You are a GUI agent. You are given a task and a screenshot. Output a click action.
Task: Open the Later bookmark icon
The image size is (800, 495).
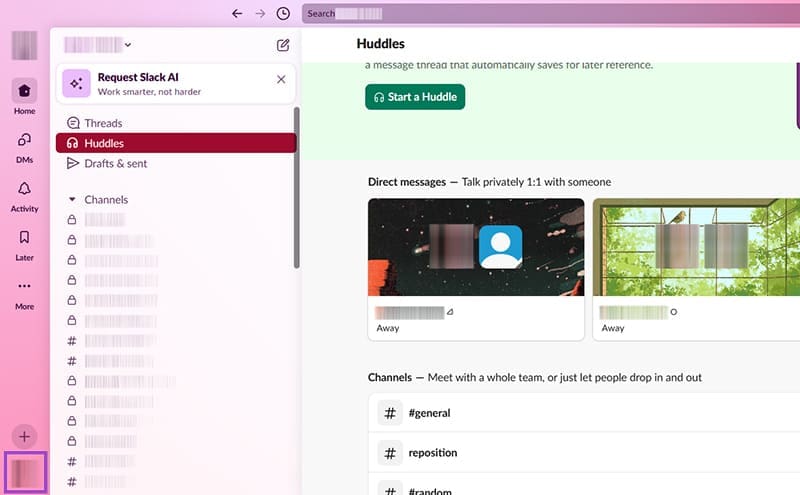pyautogui.click(x=24, y=238)
